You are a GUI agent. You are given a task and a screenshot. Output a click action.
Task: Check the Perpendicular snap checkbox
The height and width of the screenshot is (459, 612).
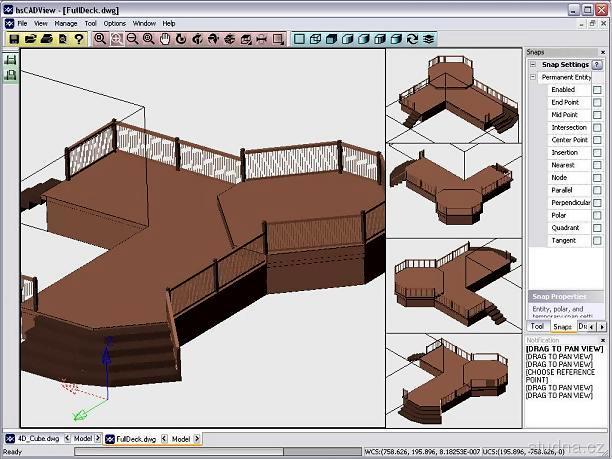pyautogui.click(x=597, y=203)
